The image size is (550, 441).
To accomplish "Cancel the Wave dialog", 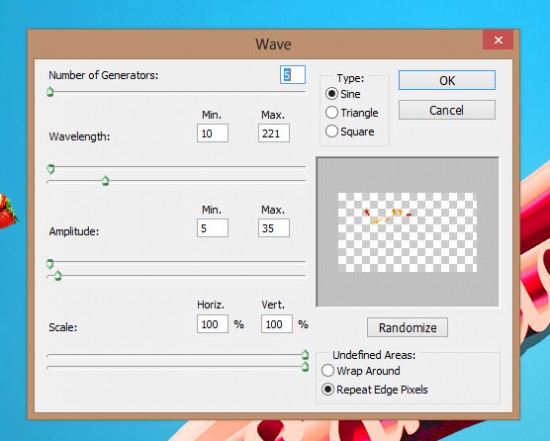I will [x=447, y=110].
